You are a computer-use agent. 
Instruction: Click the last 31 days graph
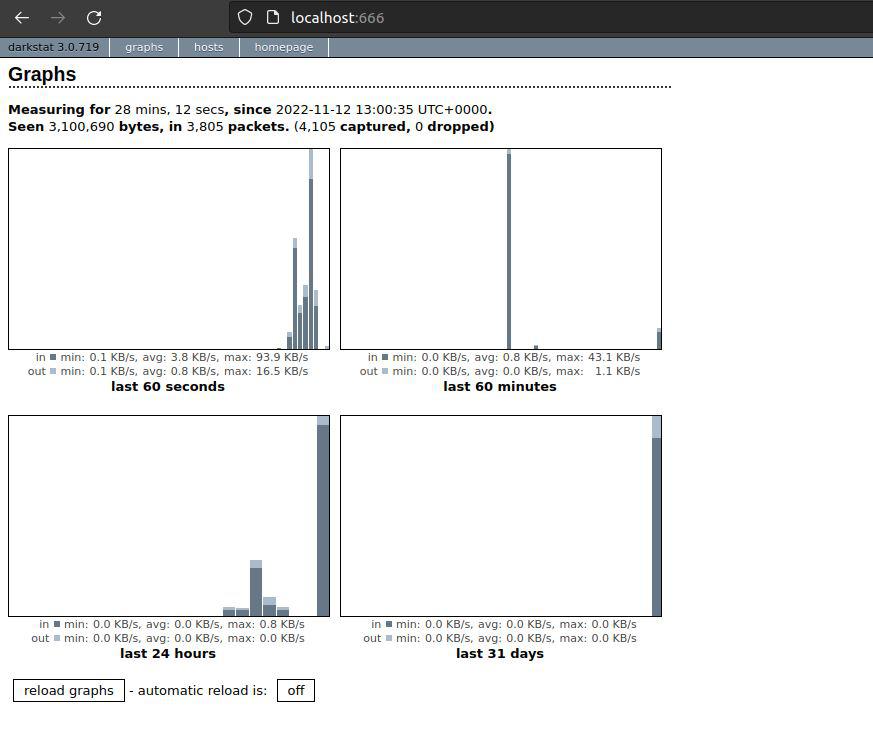coord(501,516)
